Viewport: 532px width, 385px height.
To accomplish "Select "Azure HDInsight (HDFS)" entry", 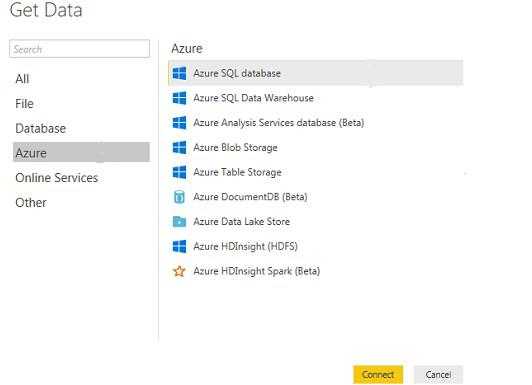I will point(245,246).
